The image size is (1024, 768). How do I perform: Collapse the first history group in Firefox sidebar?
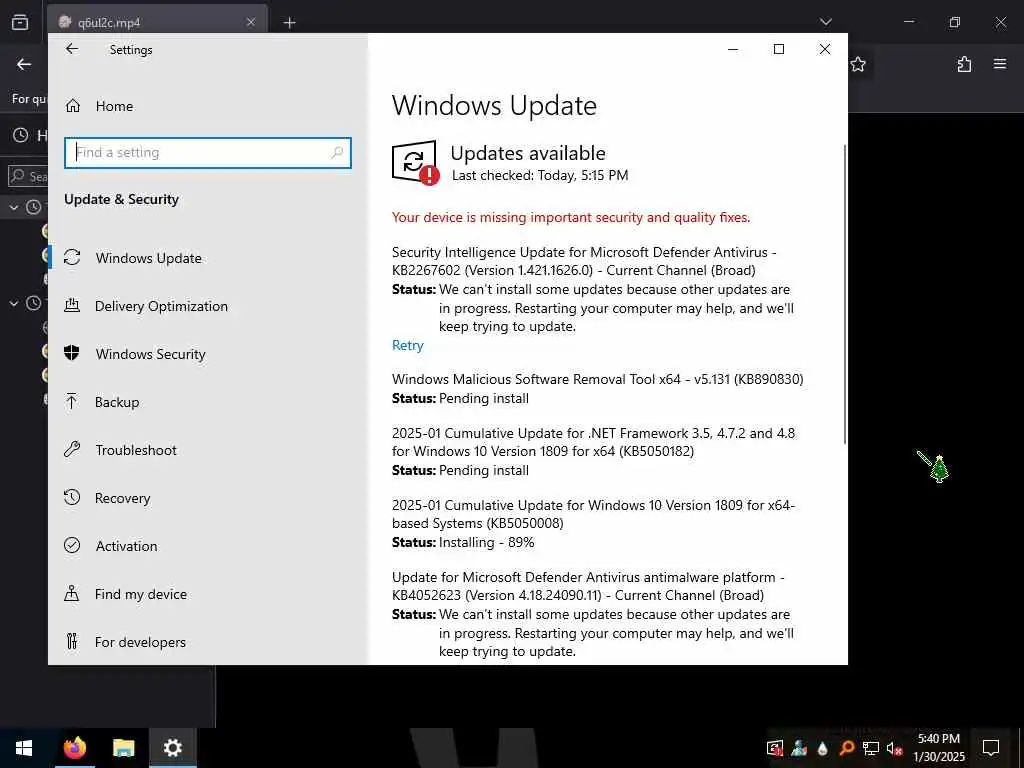(14, 208)
